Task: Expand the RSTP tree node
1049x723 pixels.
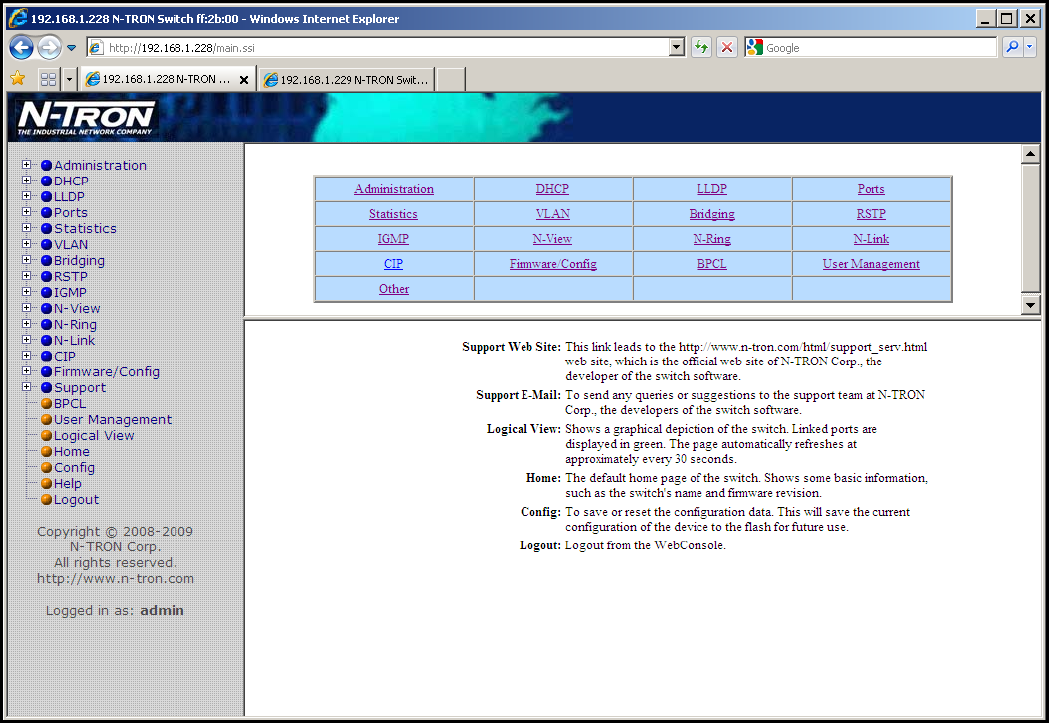Action: coord(27,276)
